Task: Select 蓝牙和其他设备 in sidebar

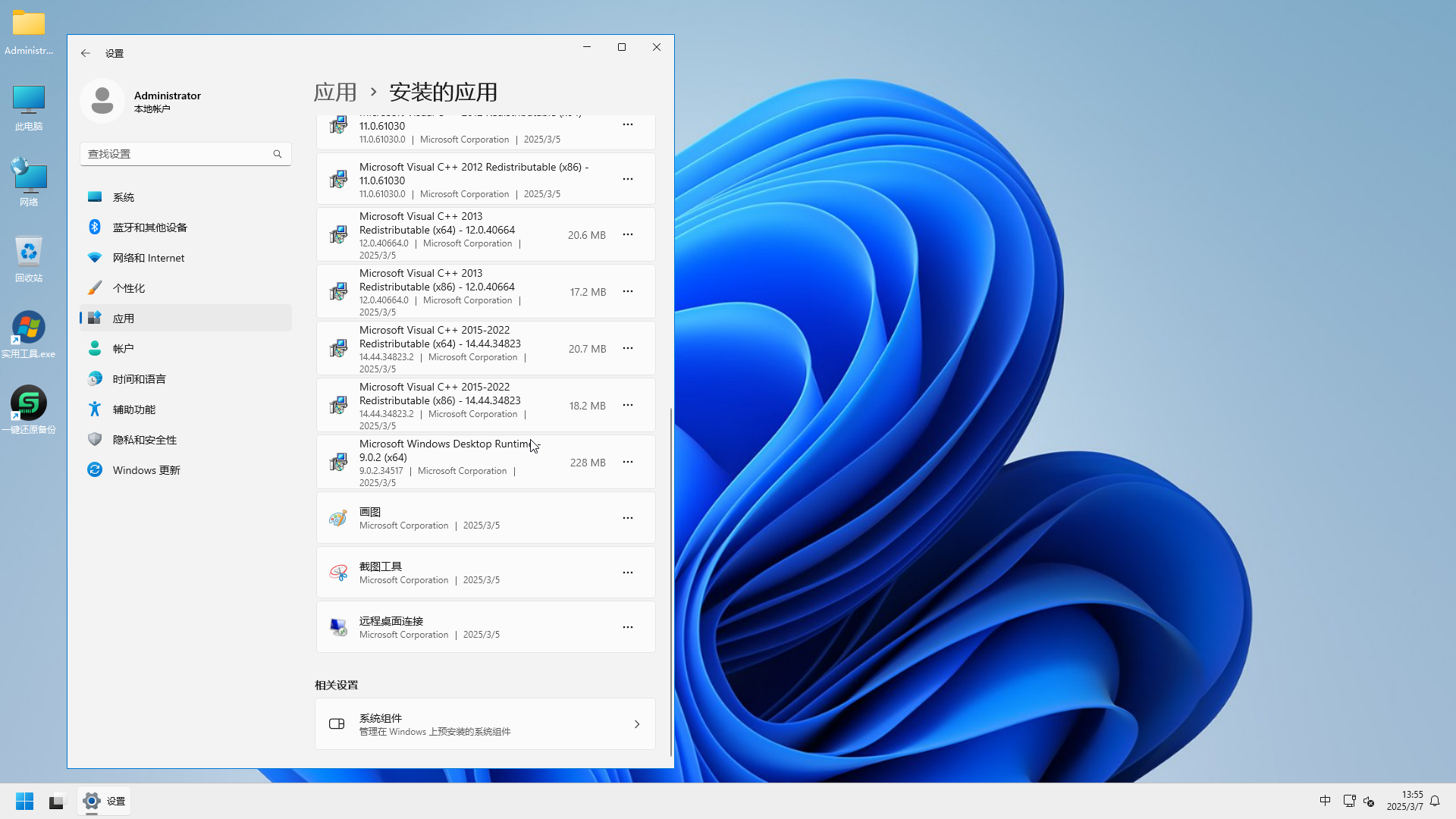Action: tap(186, 227)
